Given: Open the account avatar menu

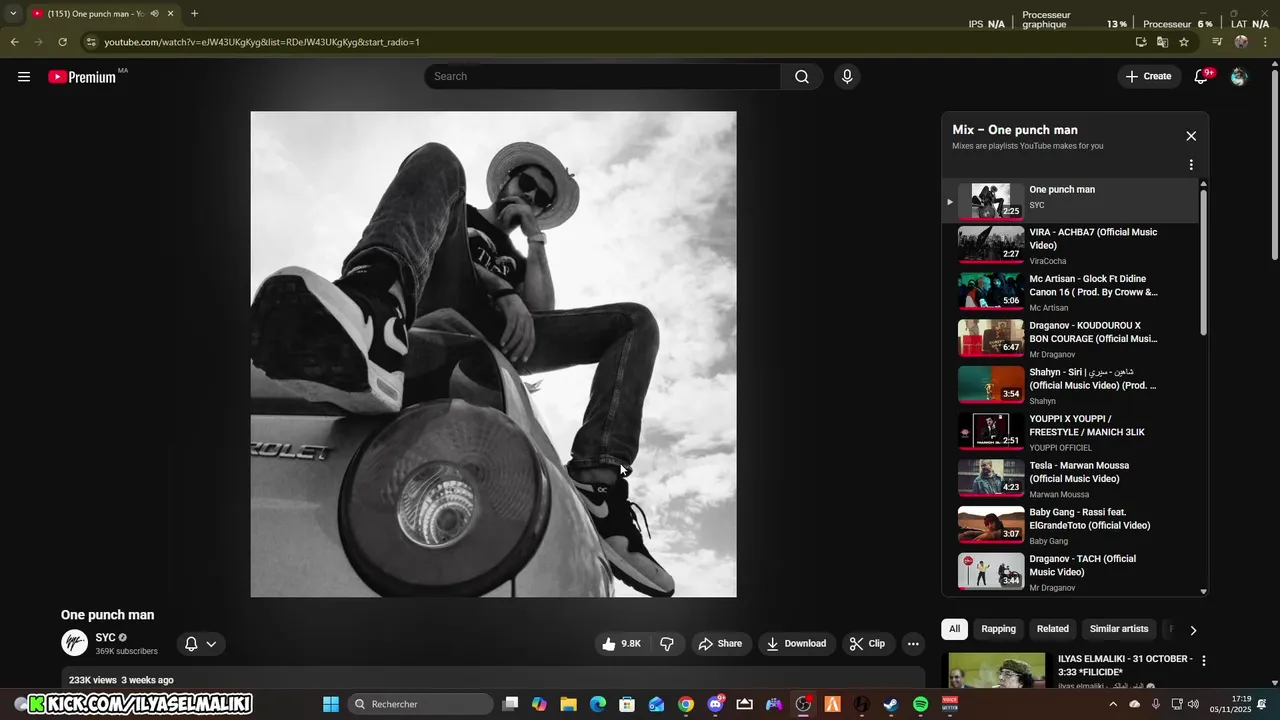Looking at the screenshot, I should [1239, 77].
